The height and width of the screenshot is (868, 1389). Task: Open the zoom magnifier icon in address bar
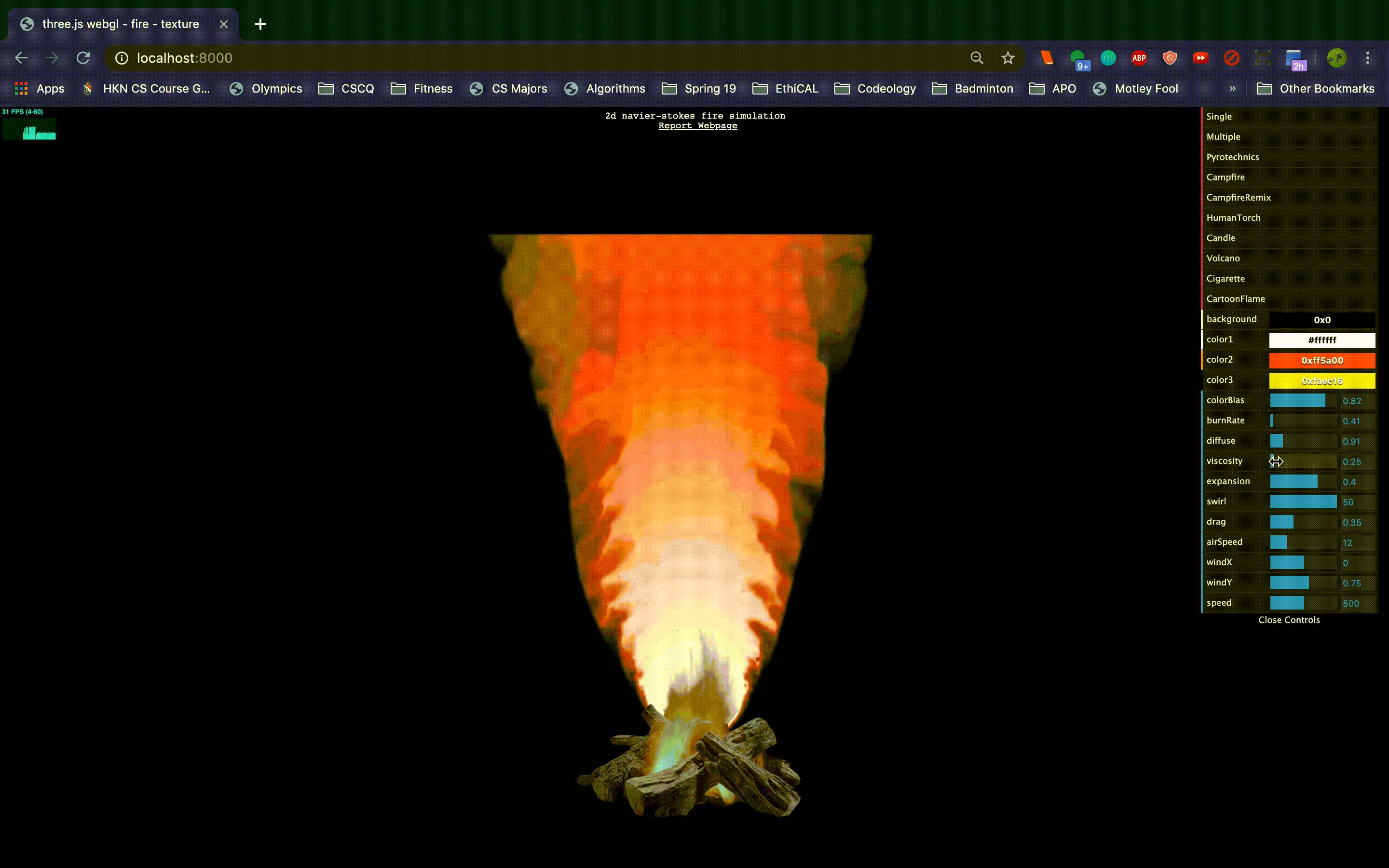click(976, 58)
